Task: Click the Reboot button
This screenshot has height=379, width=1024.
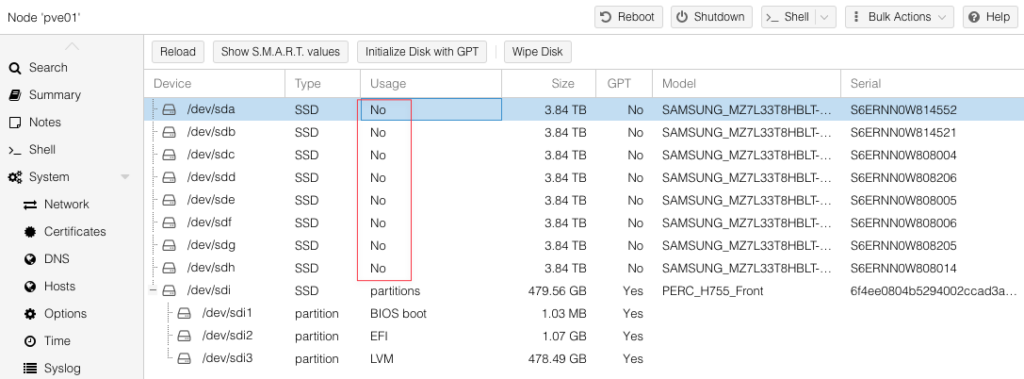Action: click(x=628, y=17)
